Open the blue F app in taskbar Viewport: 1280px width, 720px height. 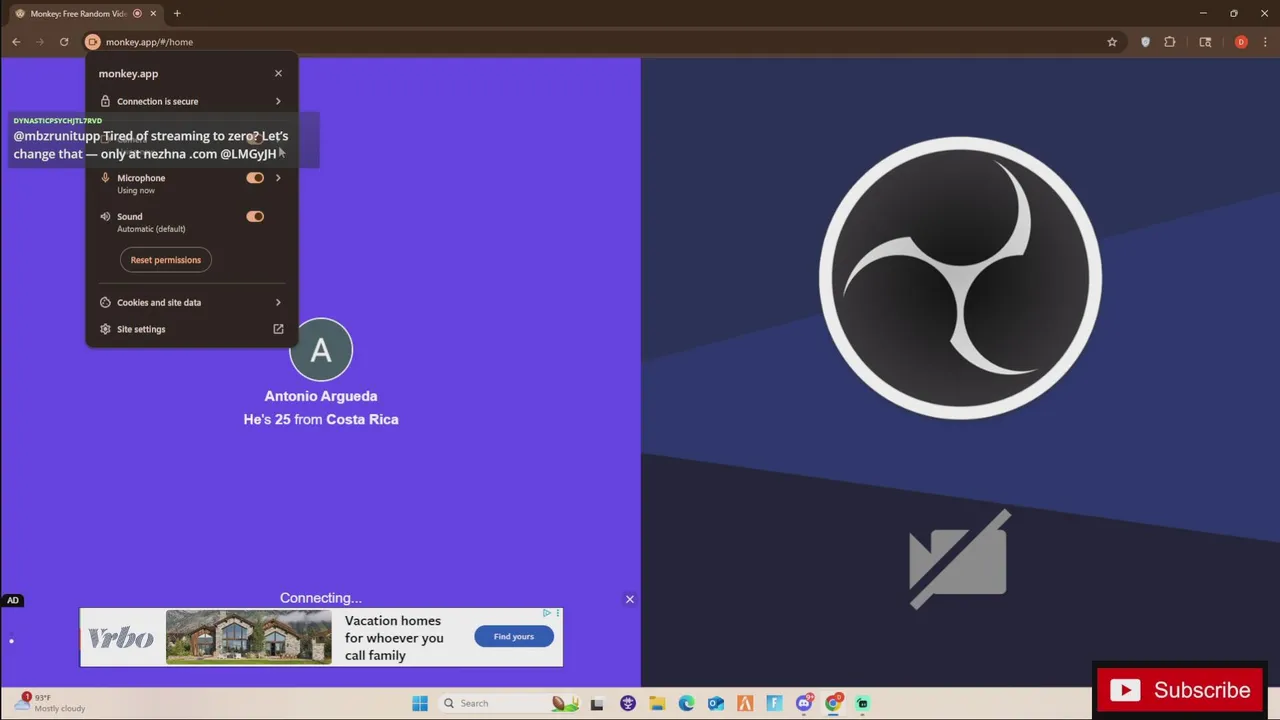click(775, 703)
